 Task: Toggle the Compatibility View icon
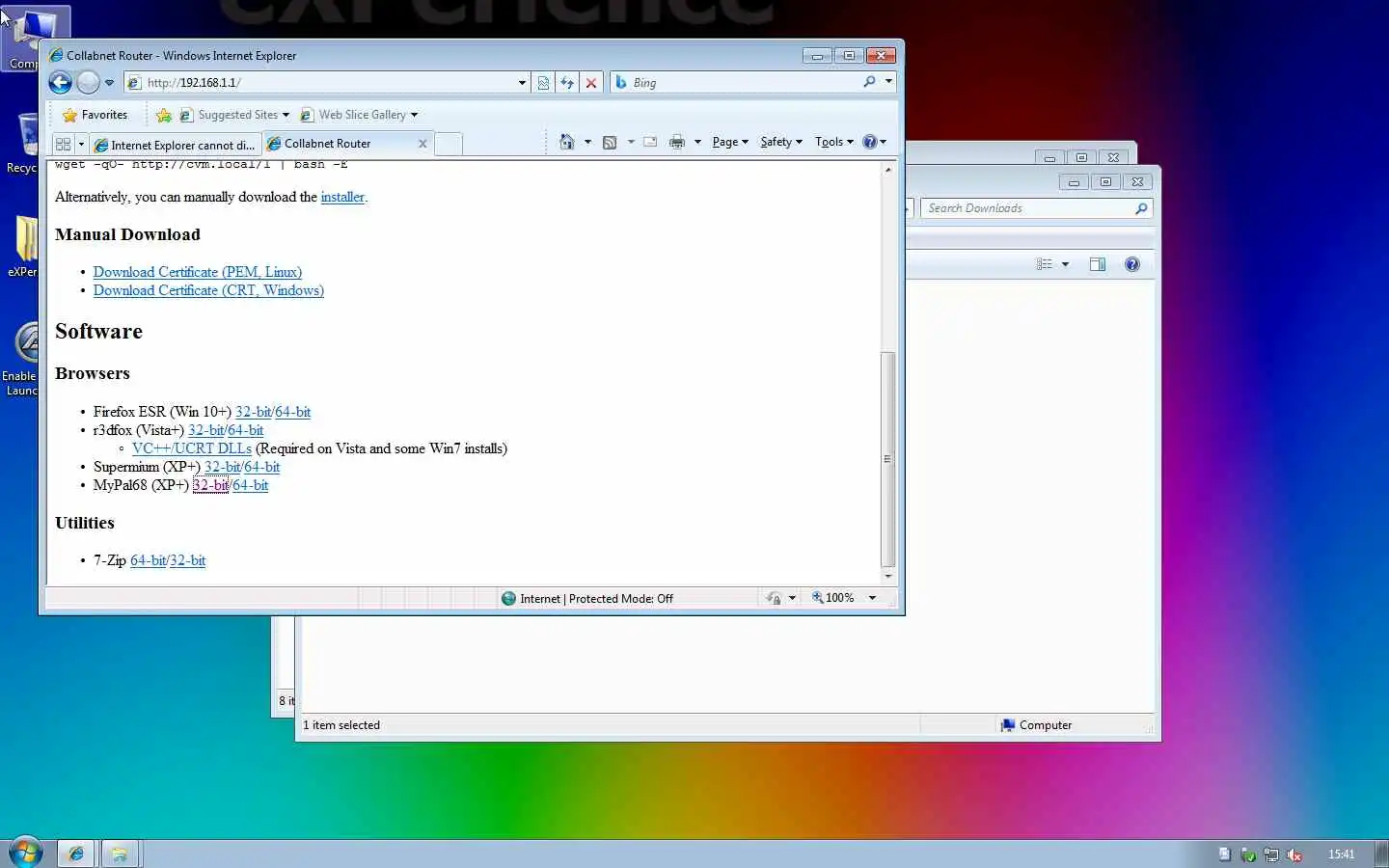[544, 83]
